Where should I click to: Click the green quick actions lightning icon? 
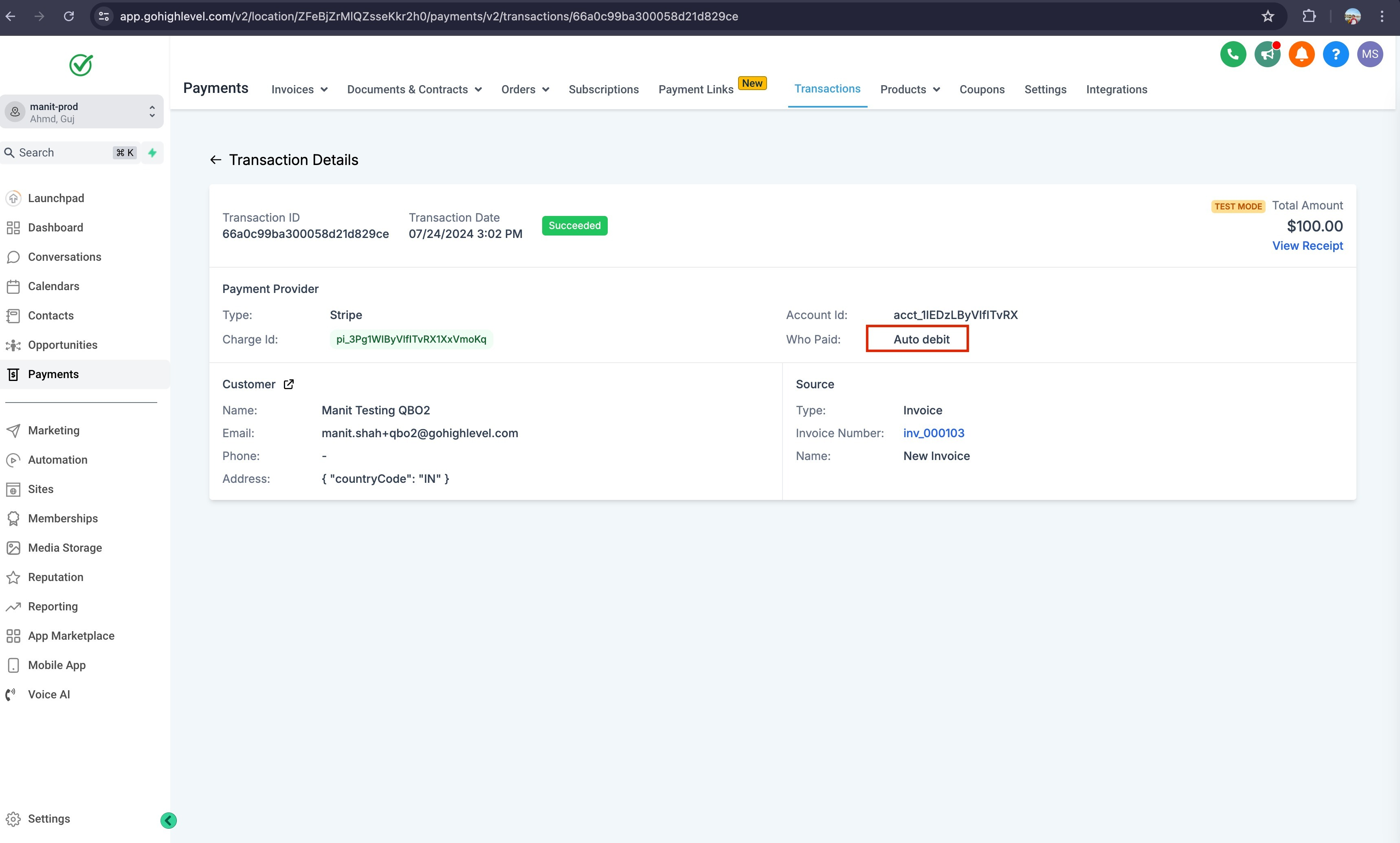(x=152, y=153)
